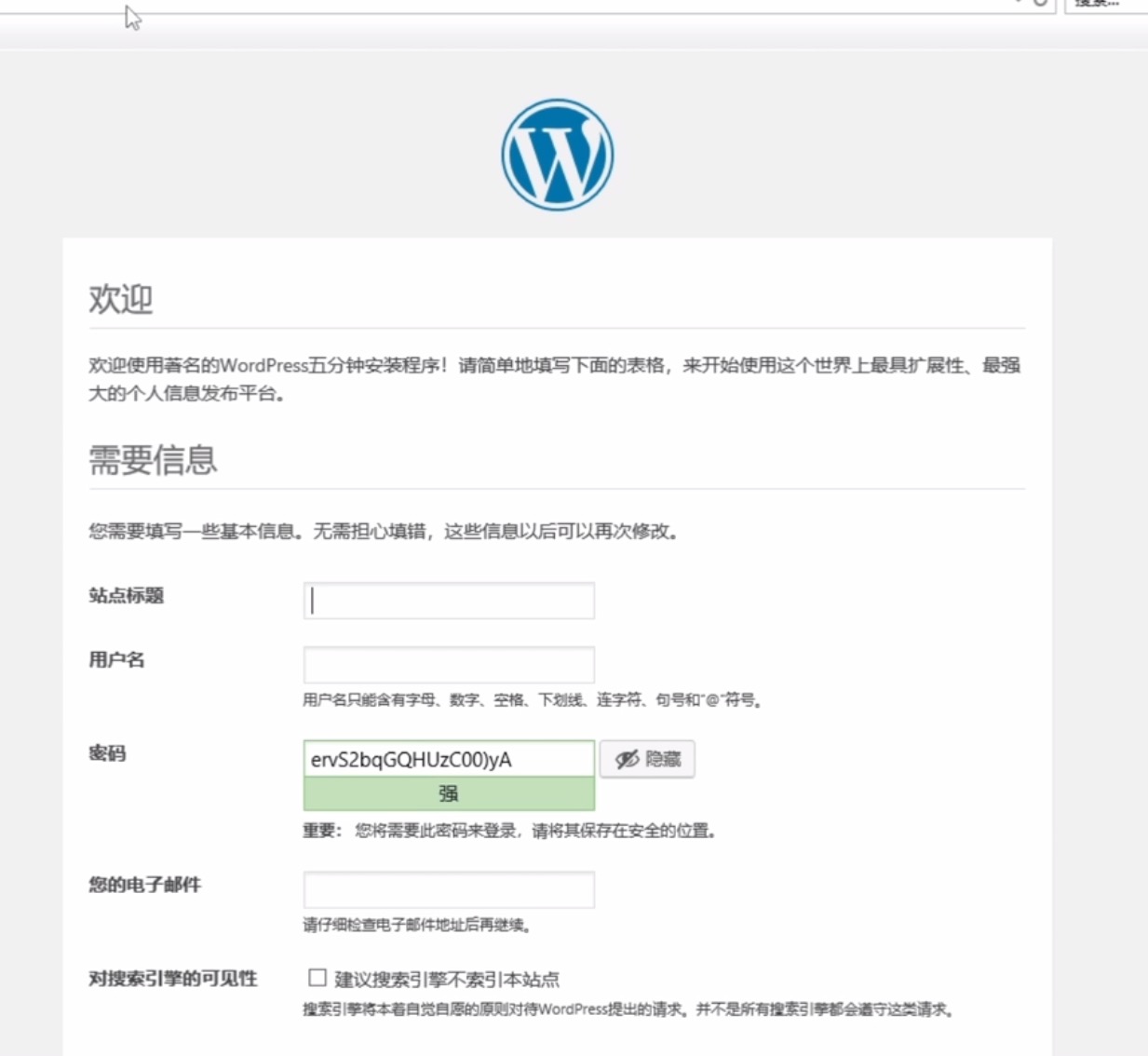This screenshot has height=1056, width=1148.
Task: Focus the 站点标题 input field
Action: 449,601
